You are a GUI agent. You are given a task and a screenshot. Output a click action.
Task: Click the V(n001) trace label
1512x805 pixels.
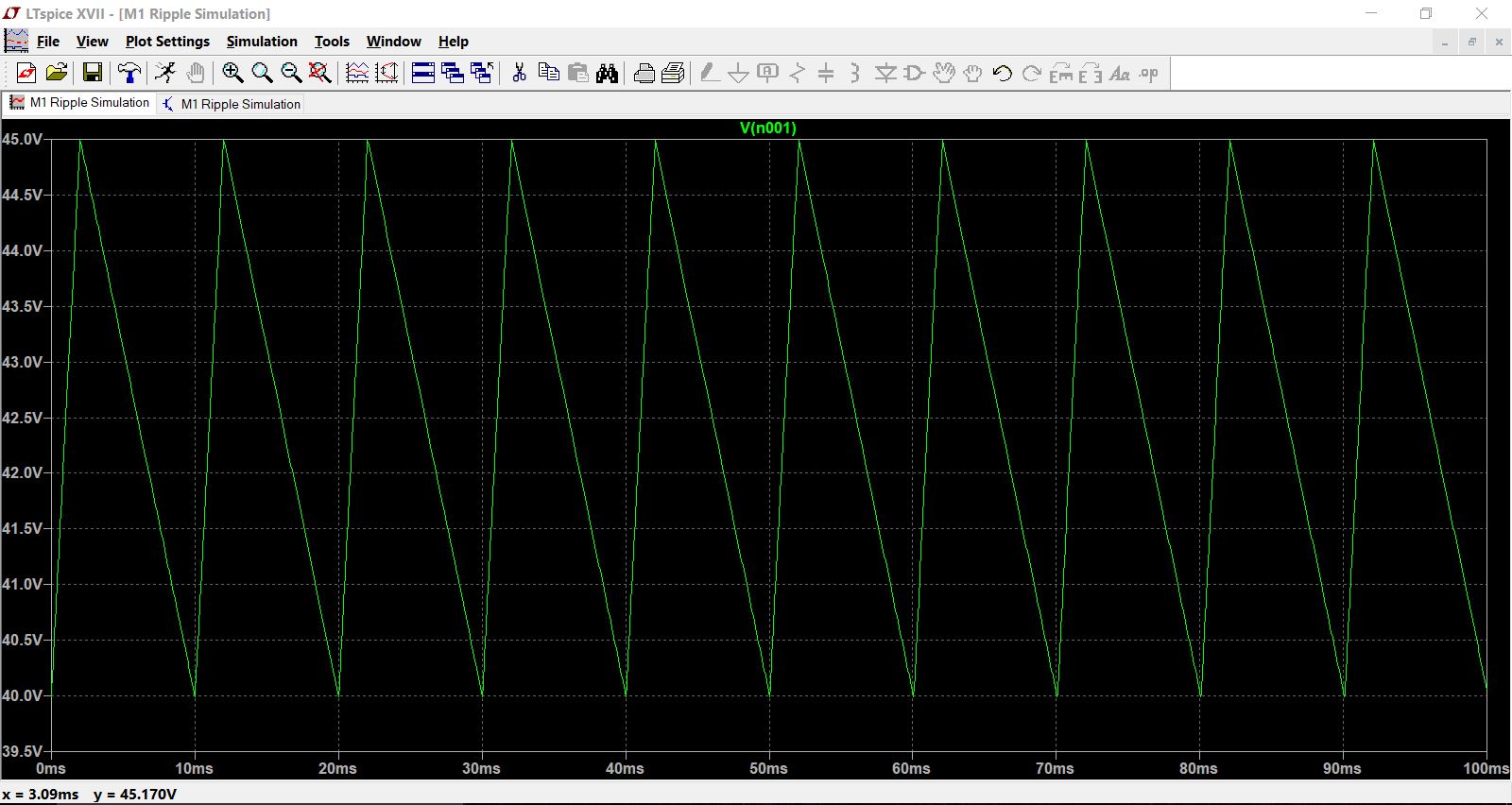pyautogui.click(x=768, y=128)
